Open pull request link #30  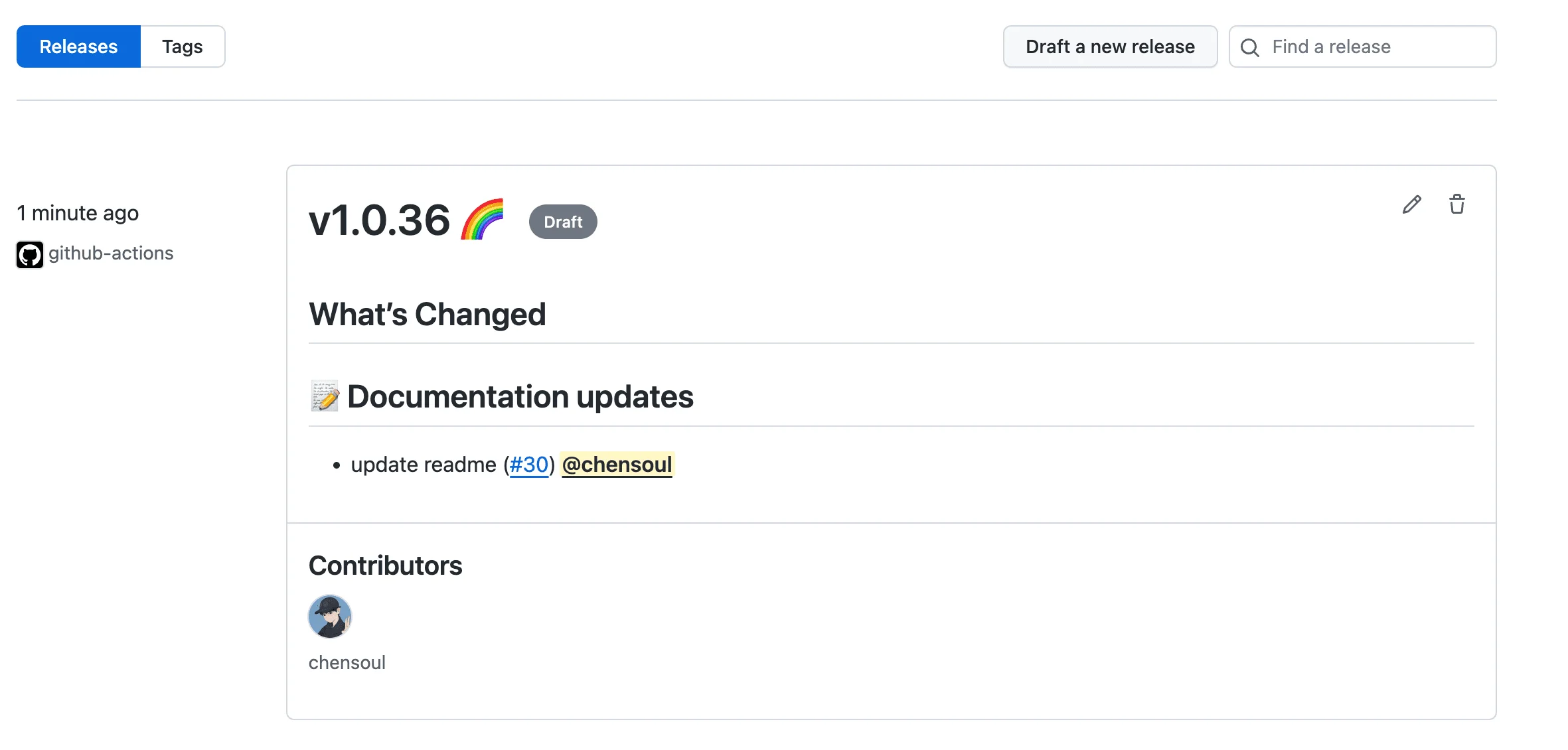tap(529, 464)
